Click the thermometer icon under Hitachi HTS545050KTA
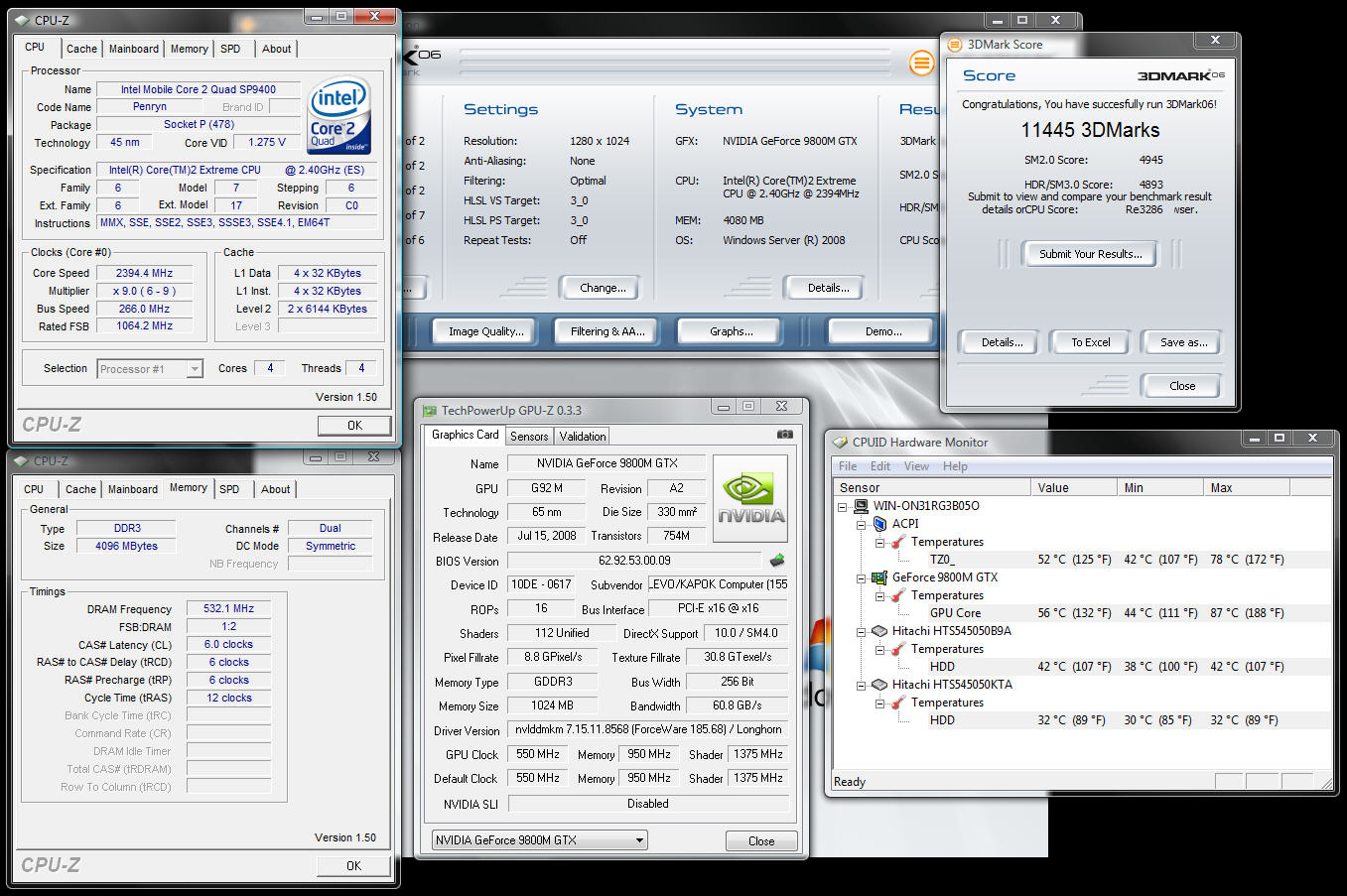The height and width of the screenshot is (896, 1347). pos(897,703)
